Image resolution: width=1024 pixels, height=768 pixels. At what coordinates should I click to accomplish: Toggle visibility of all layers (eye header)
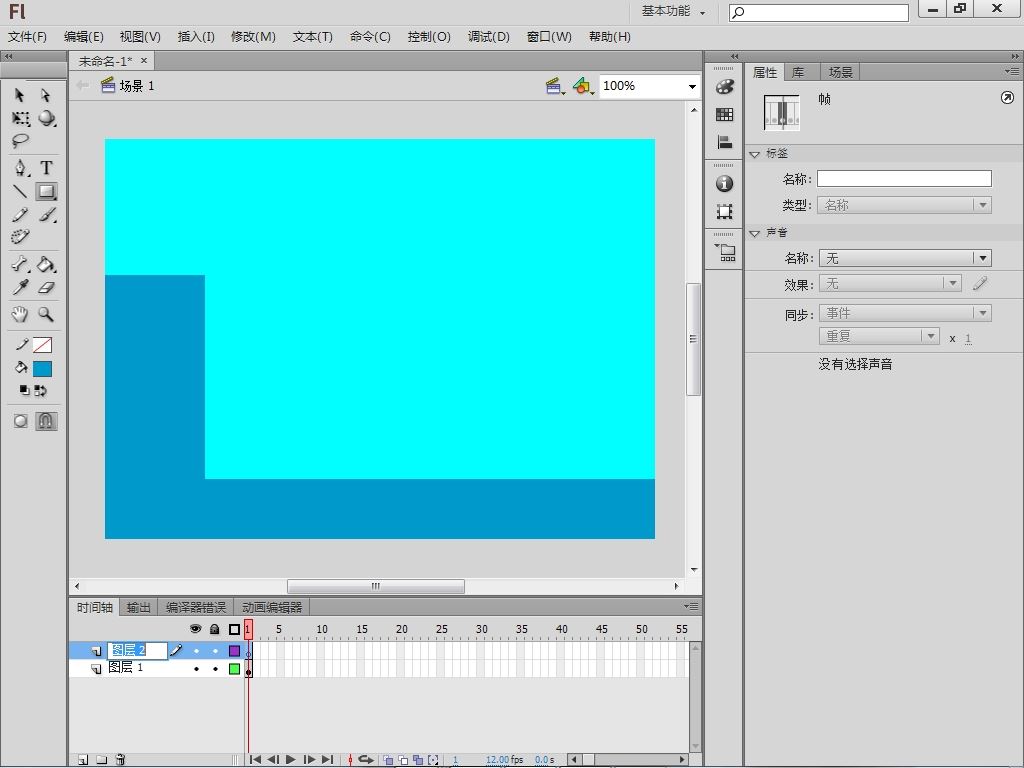pos(195,629)
